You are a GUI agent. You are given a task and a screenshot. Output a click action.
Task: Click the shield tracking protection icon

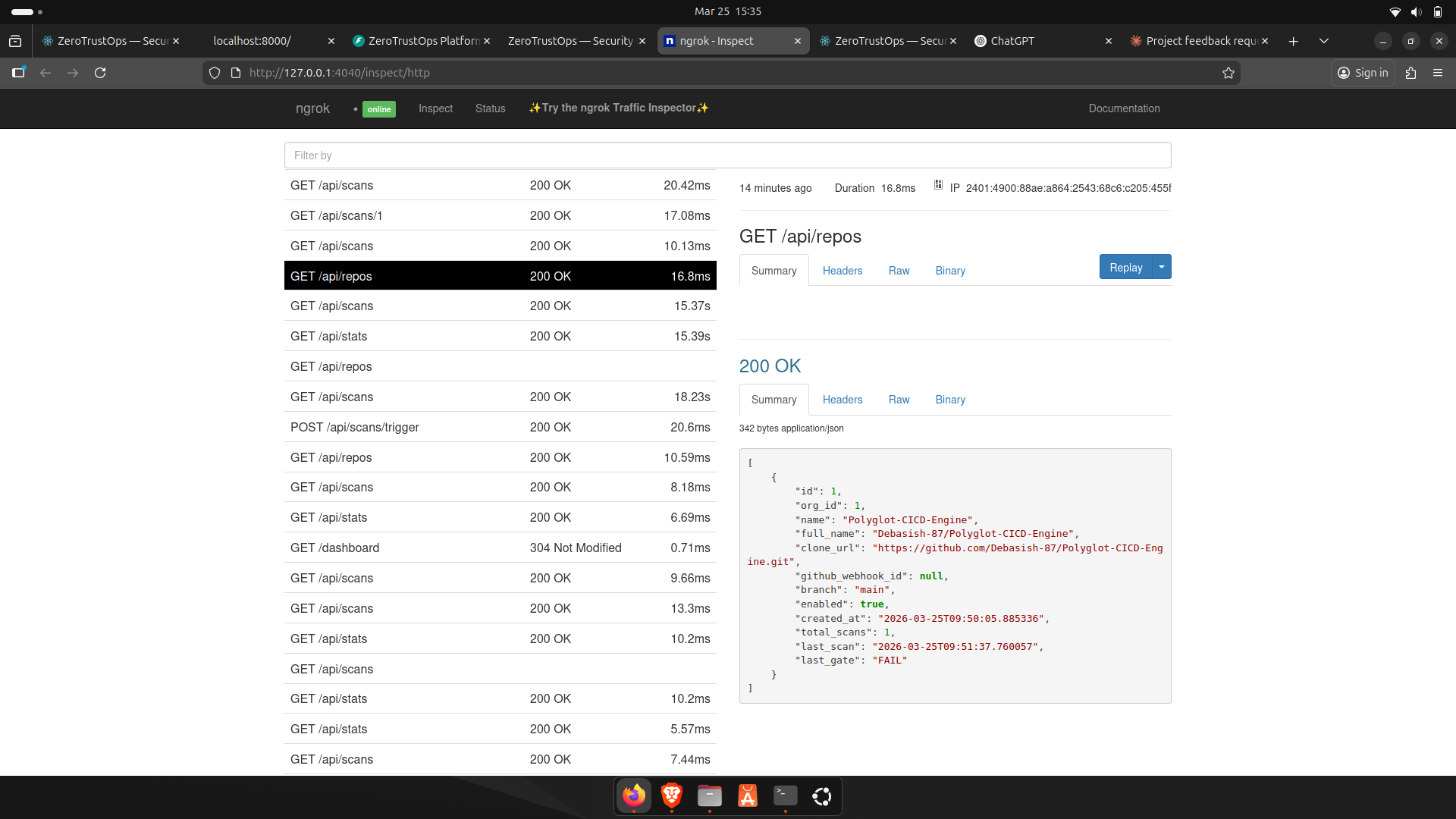215,73
